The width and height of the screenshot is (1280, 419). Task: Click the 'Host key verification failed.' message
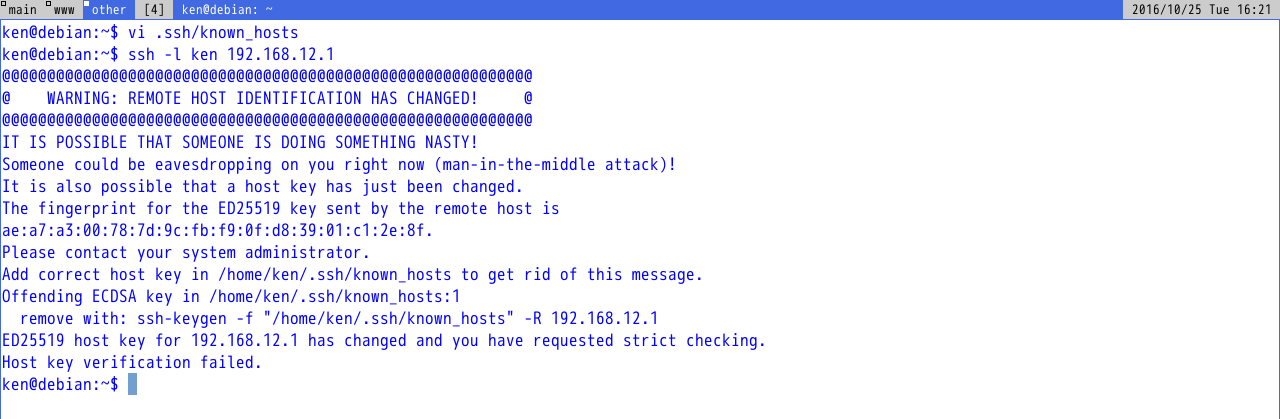click(x=132, y=362)
